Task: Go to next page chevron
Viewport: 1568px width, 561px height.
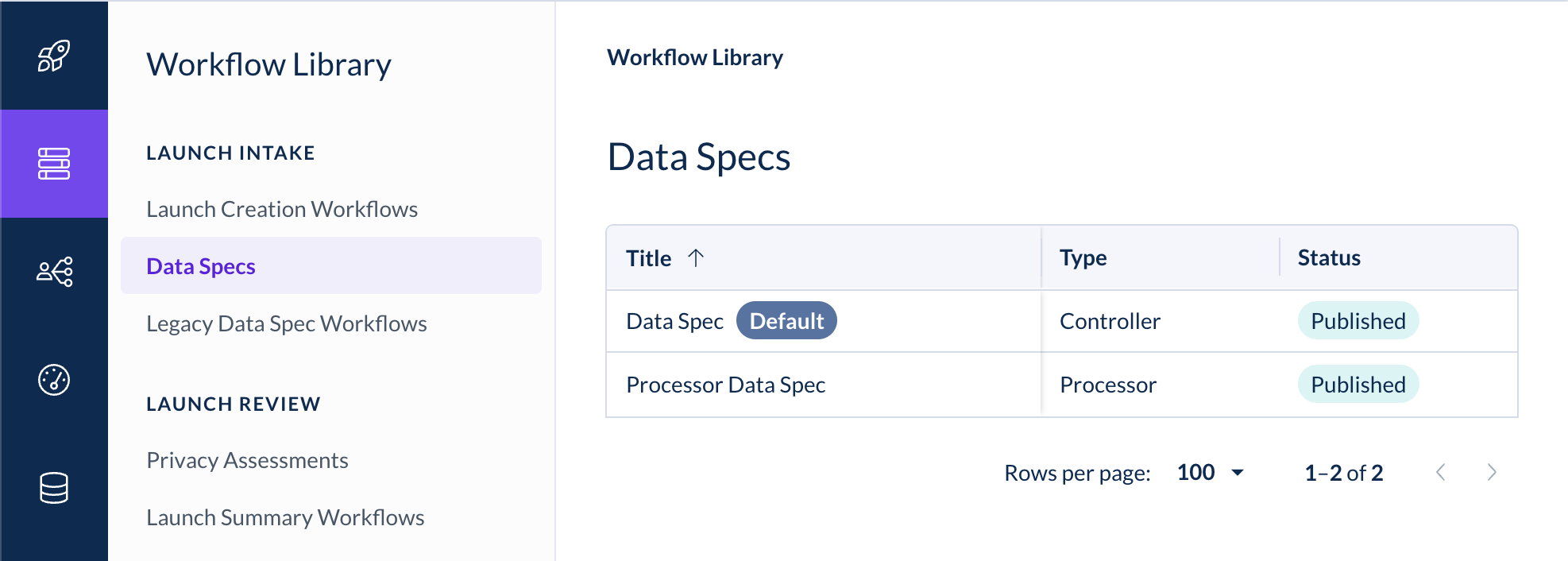Action: click(1491, 473)
